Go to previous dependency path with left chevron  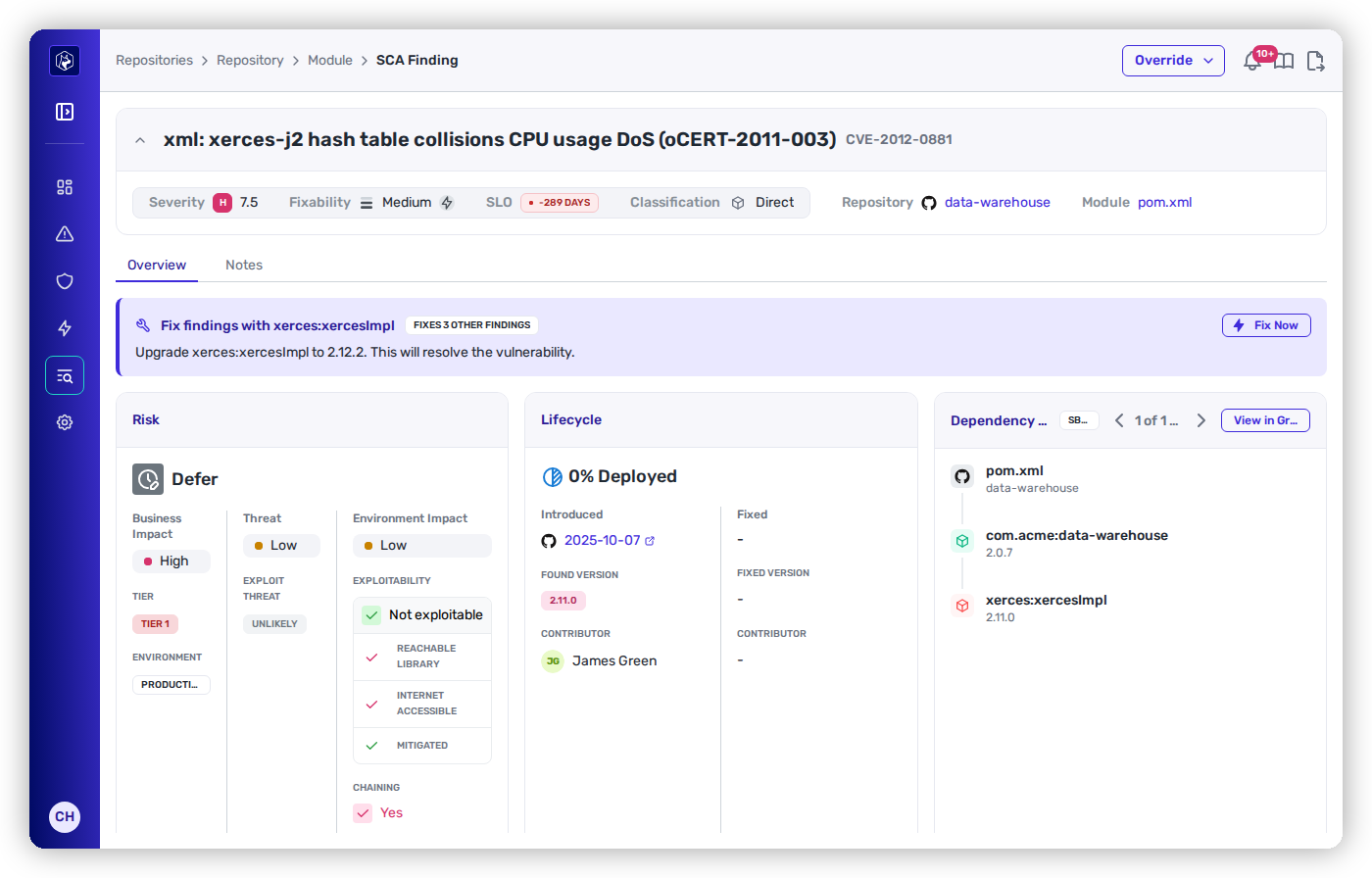point(1119,420)
